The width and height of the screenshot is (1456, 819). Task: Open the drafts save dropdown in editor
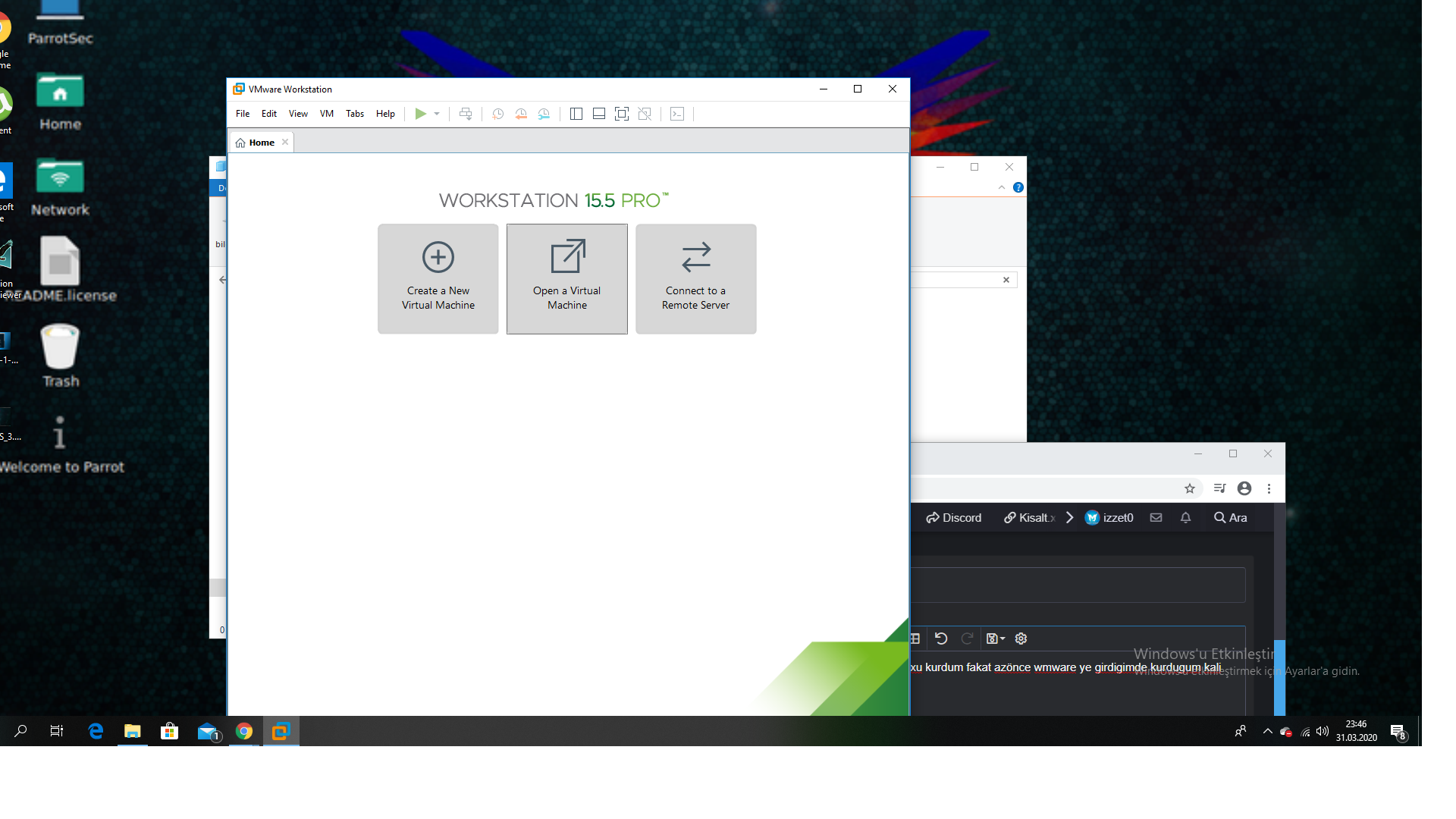coord(995,639)
